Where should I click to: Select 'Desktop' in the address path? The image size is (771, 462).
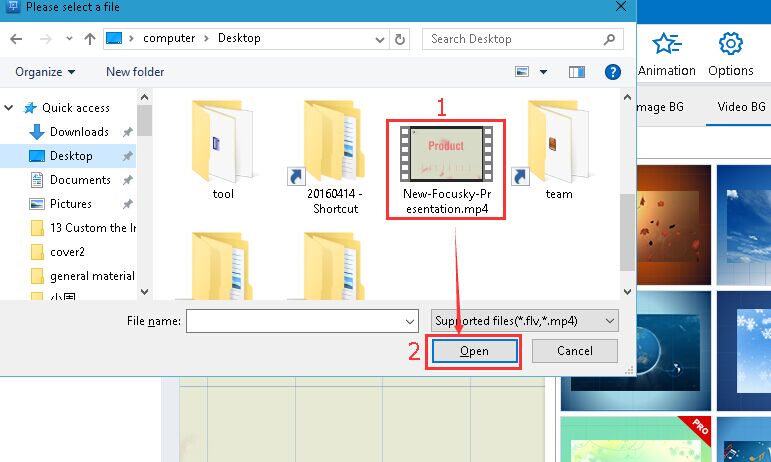pos(239,38)
